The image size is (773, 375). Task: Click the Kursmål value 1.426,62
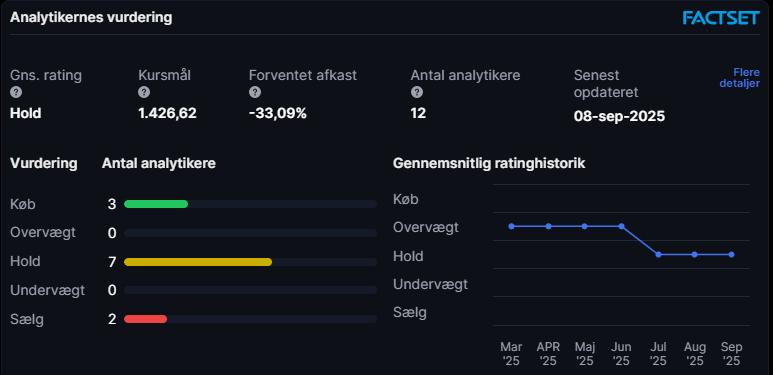point(168,113)
